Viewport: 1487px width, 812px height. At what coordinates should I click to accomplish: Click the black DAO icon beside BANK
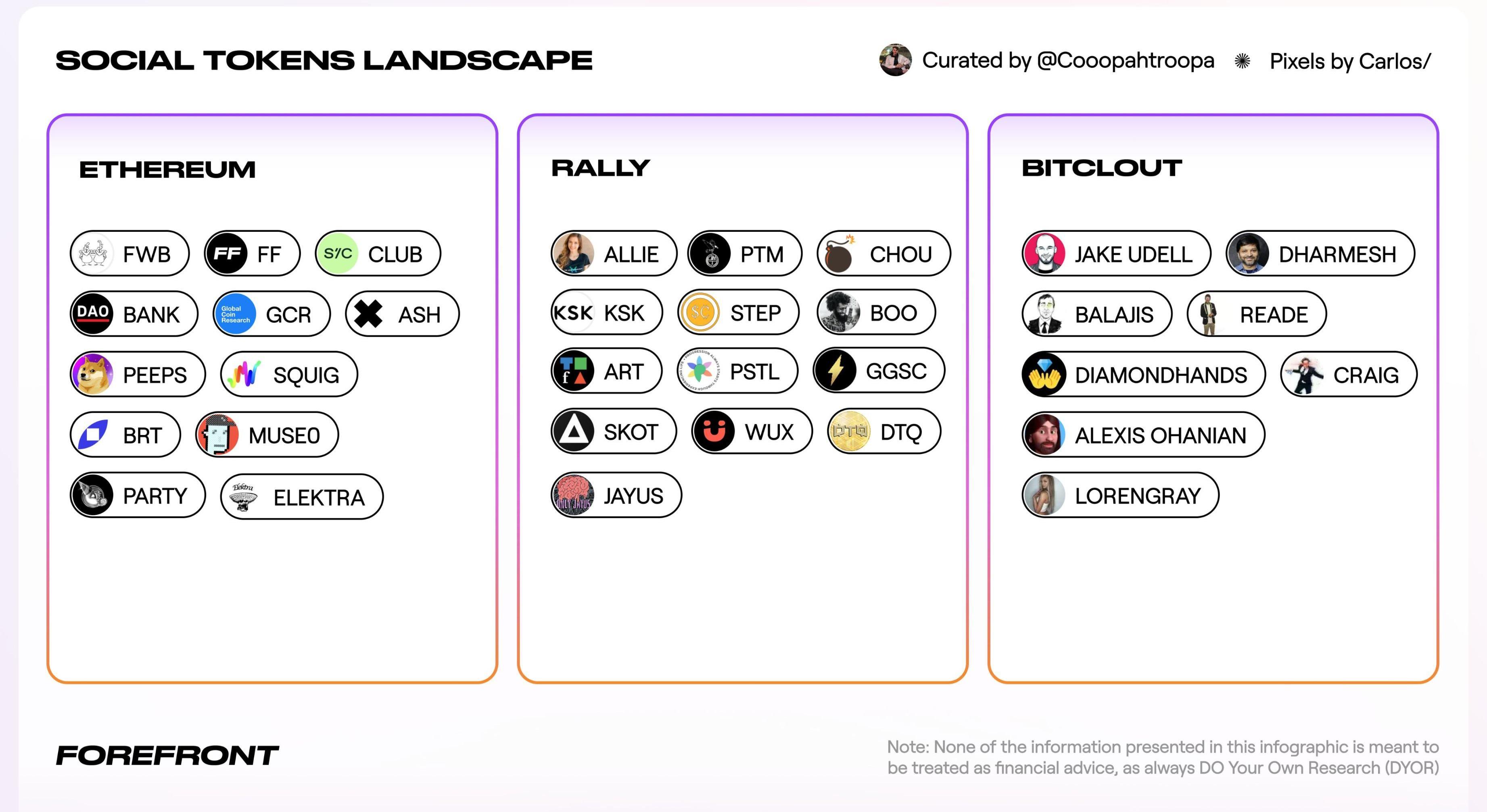click(x=92, y=314)
